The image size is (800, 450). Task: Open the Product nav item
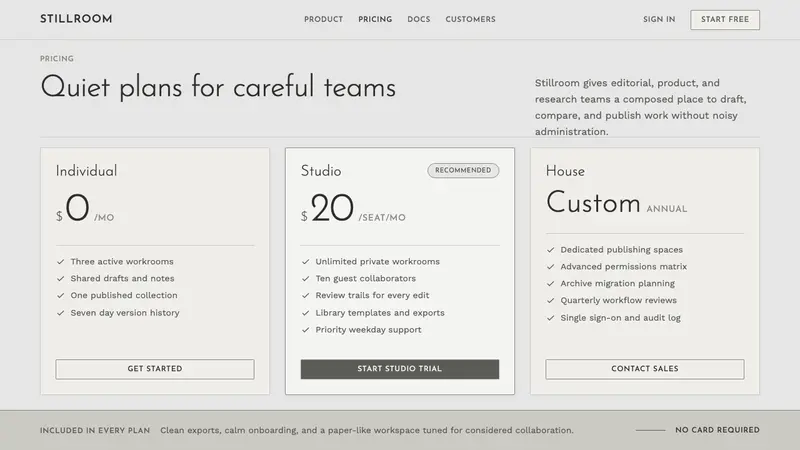pos(323,19)
